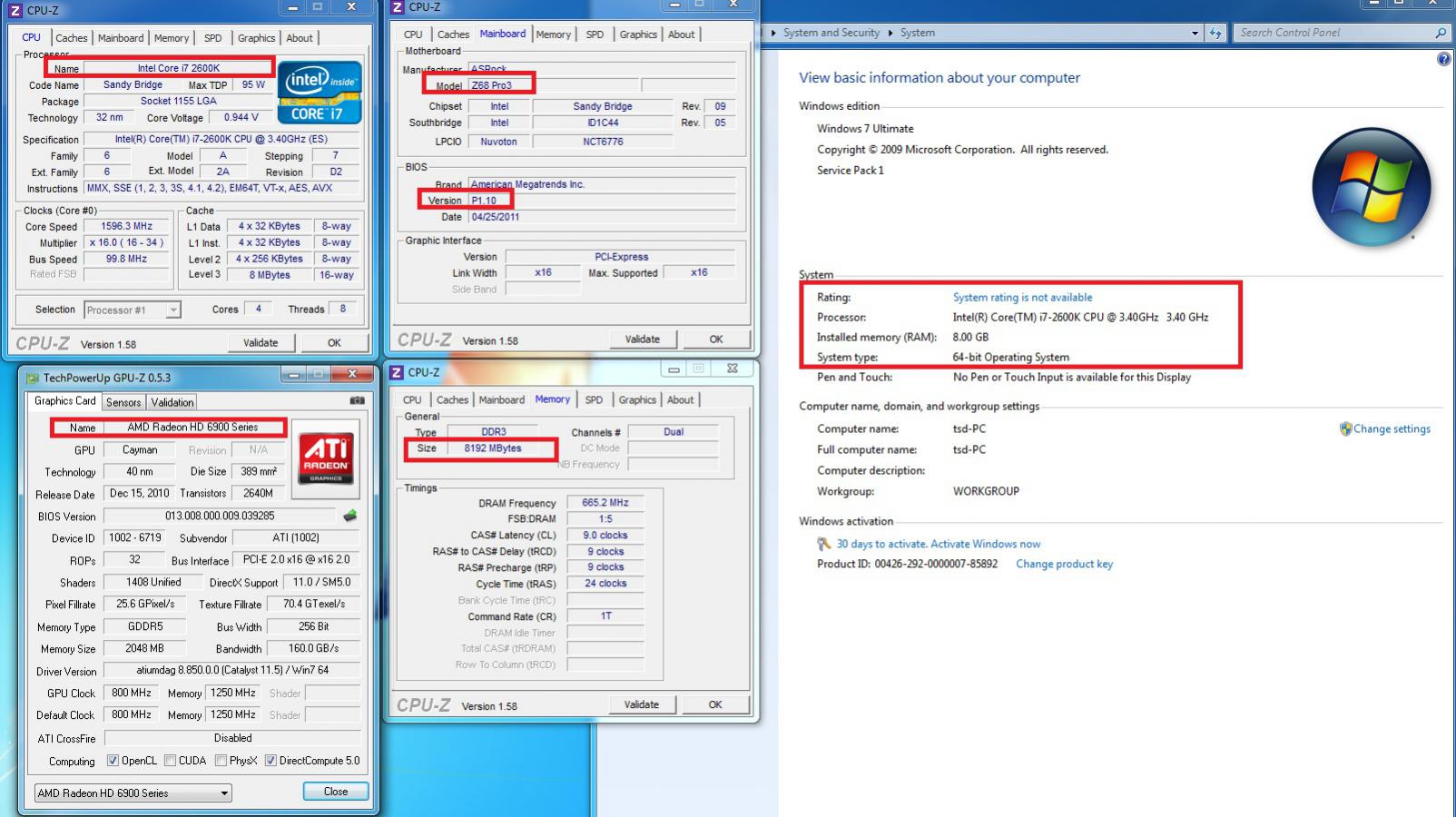The width and height of the screenshot is (1456, 817).
Task: Click the System and Security breadcrumb
Action: (831, 33)
